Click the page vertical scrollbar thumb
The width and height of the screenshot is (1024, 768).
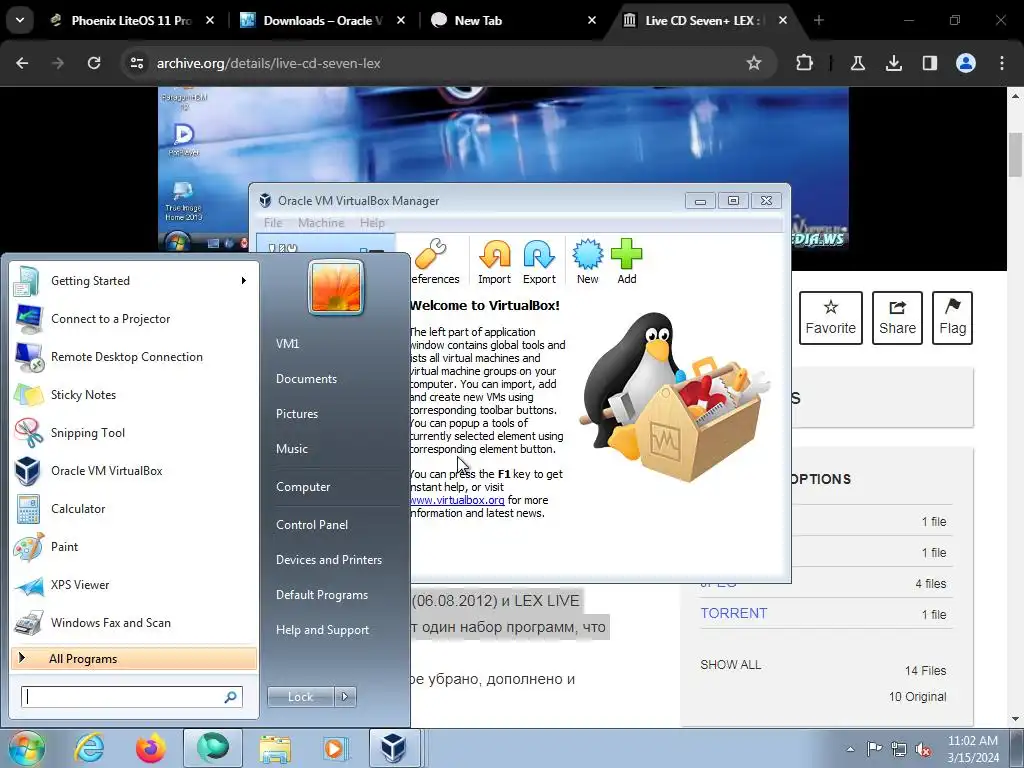pyautogui.click(x=1015, y=154)
